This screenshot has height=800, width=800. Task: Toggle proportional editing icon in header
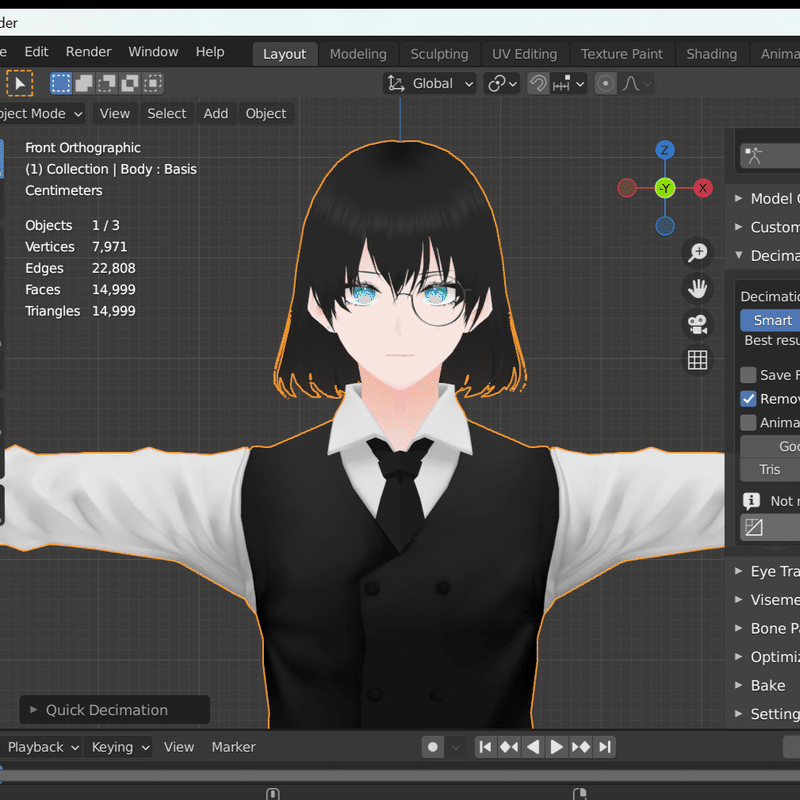pos(604,83)
